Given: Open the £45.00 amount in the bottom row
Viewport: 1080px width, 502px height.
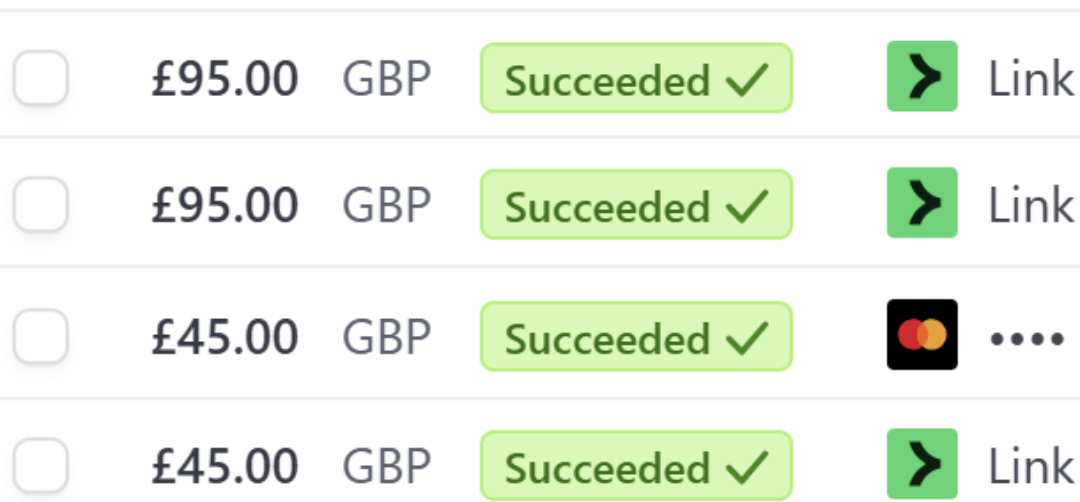Looking at the screenshot, I should pyautogui.click(x=225, y=466).
